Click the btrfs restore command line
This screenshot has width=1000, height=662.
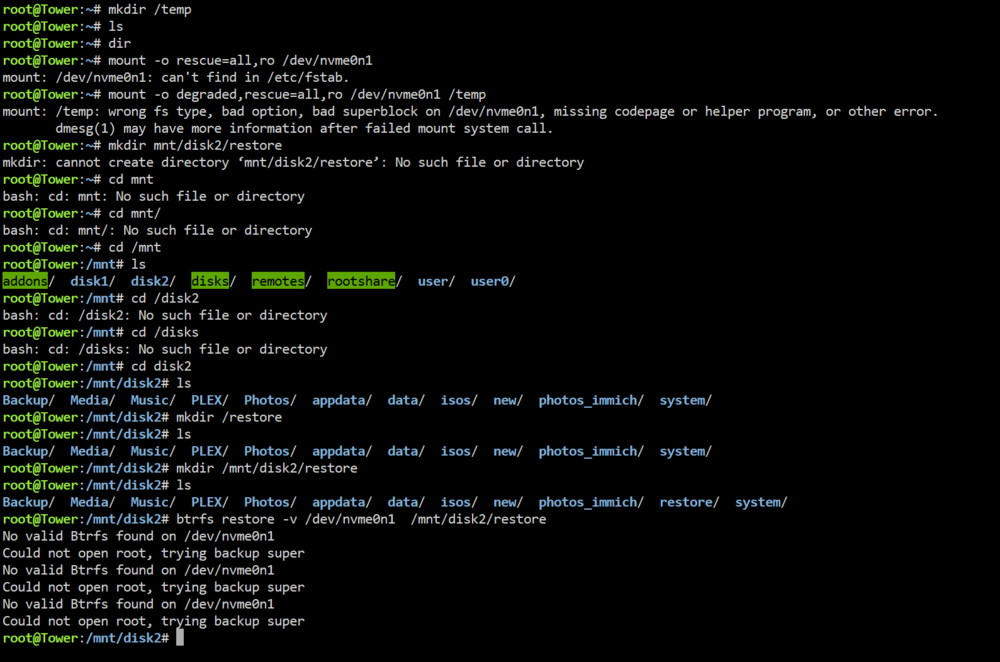(x=274, y=519)
